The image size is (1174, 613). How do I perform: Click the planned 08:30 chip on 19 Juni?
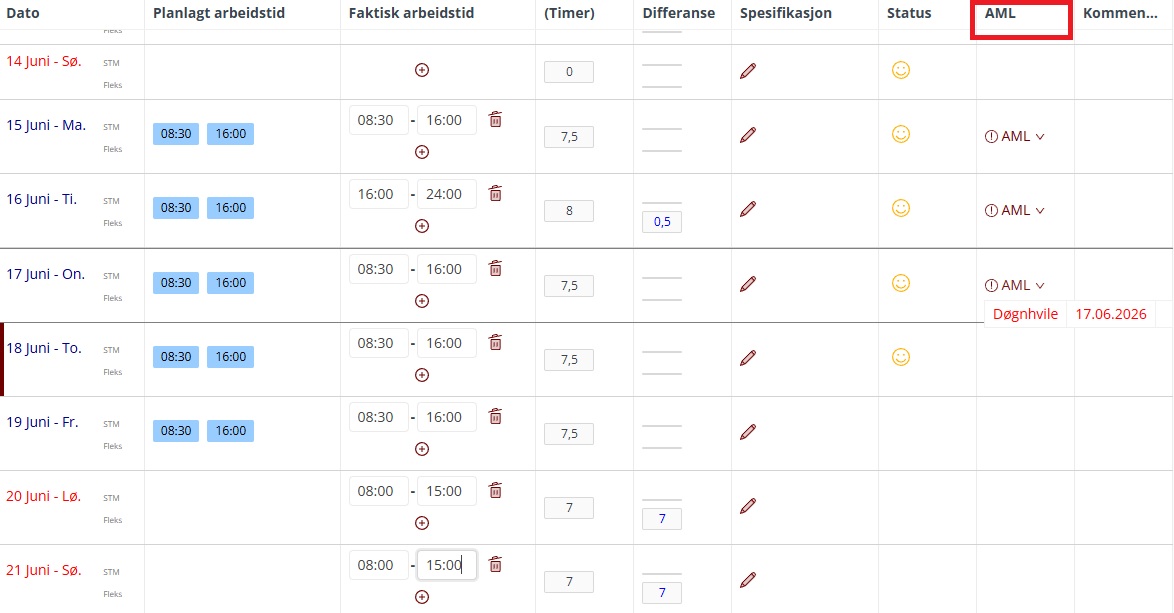[x=176, y=431]
